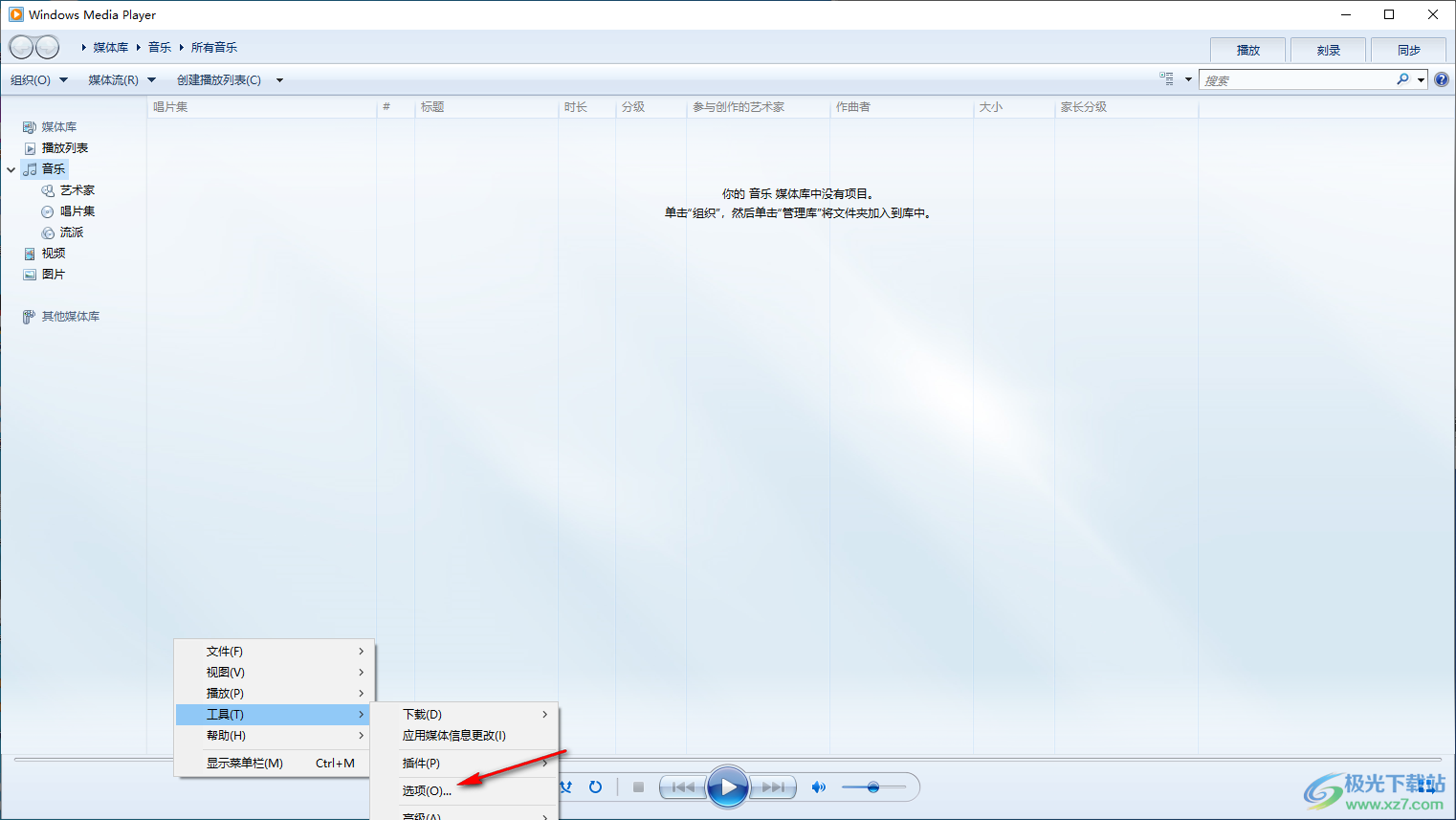This screenshot has width=1456, height=820.
Task: Sort by 参与创作的艺术家 column header
Action: [759, 107]
